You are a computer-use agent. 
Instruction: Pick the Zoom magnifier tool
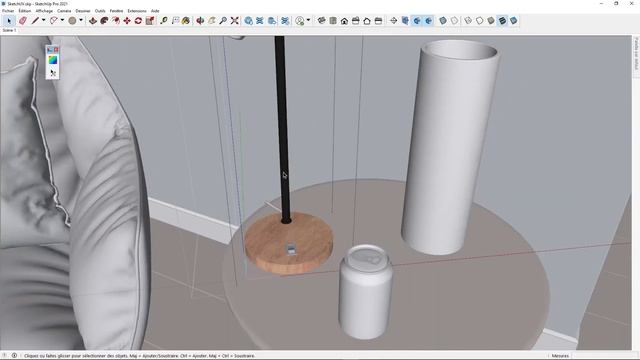[223, 20]
